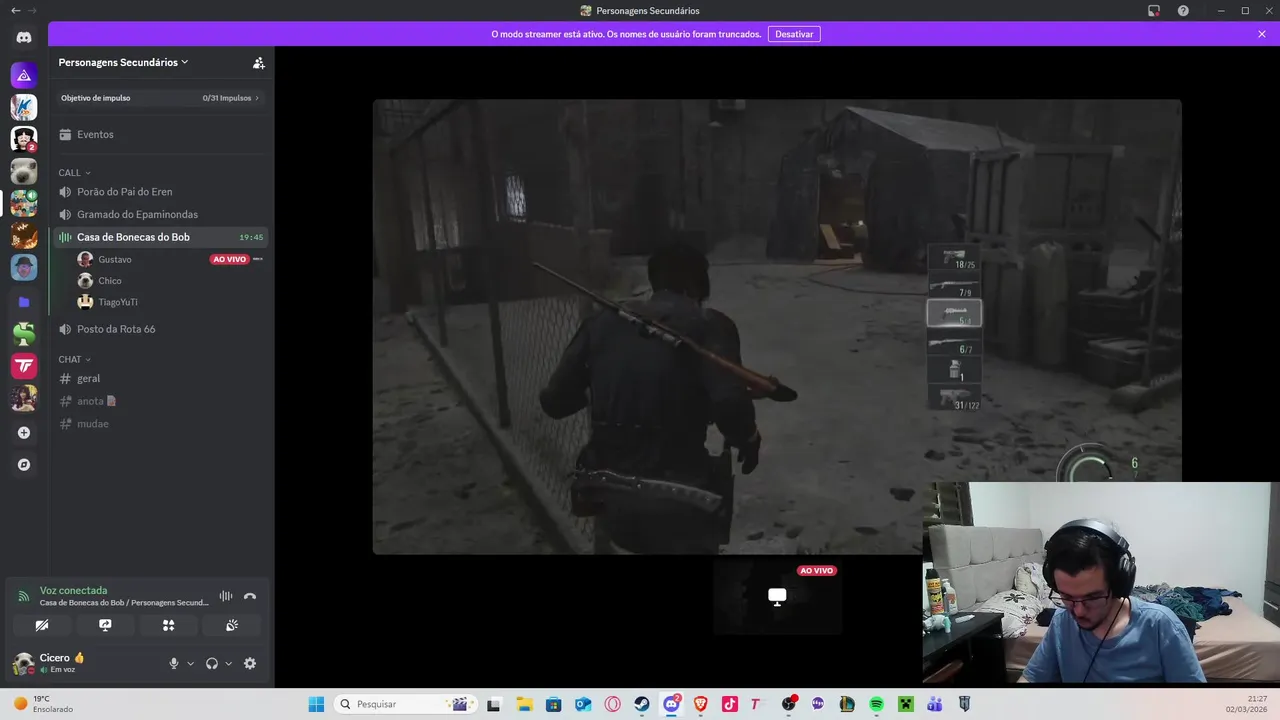Open the purple server folder icon
This screenshot has height=720, width=1280.
(x=24, y=301)
